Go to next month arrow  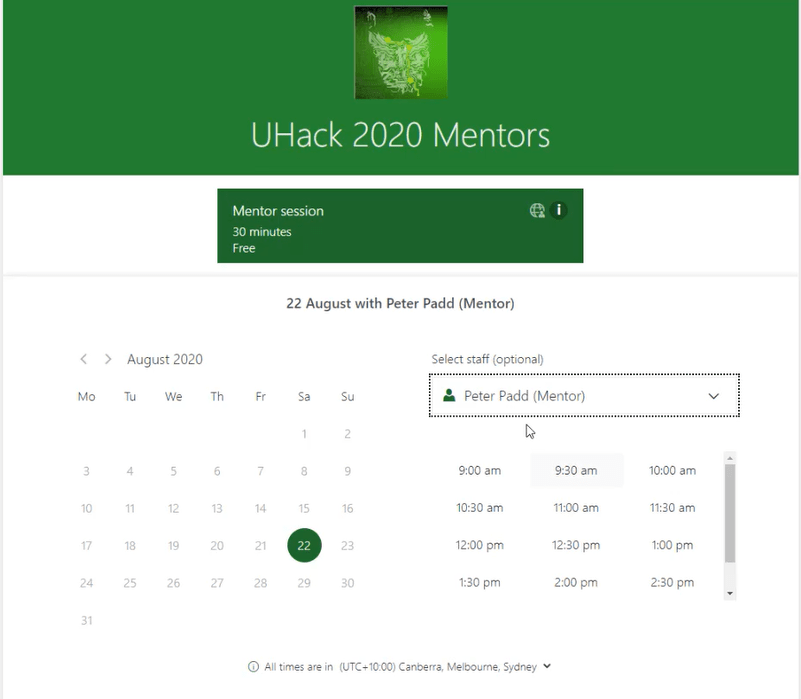[x=108, y=359]
